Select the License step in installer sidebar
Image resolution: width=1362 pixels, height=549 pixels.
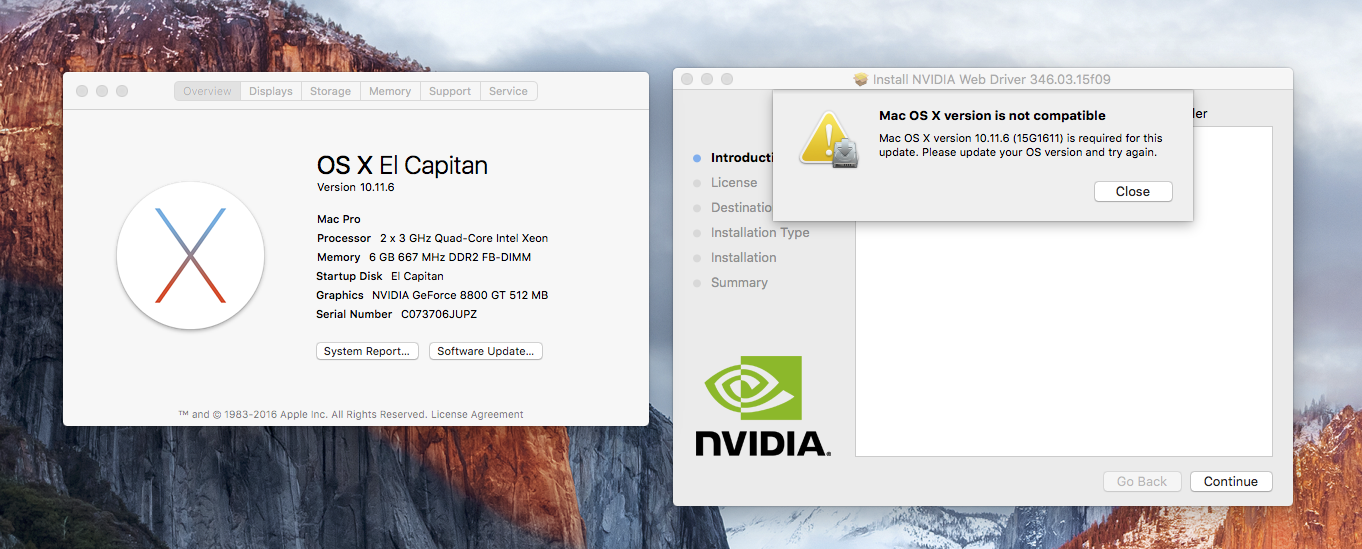pyautogui.click(x=734, y=183)
